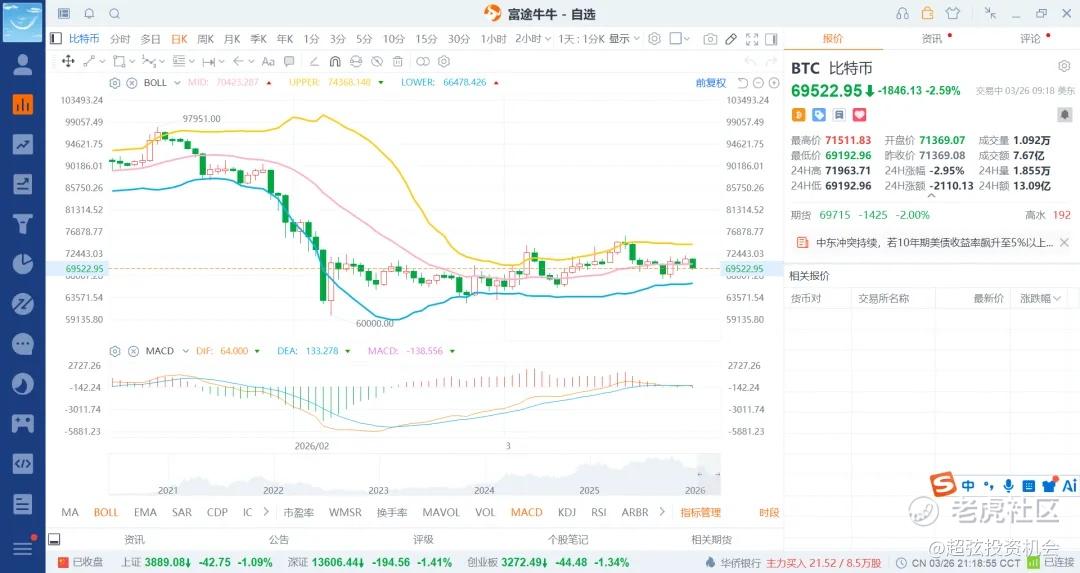This screenshot has width=1080, height=573.
Task: Toggle the layout checkbox in chart toolbar
Action: click(677, 39)
